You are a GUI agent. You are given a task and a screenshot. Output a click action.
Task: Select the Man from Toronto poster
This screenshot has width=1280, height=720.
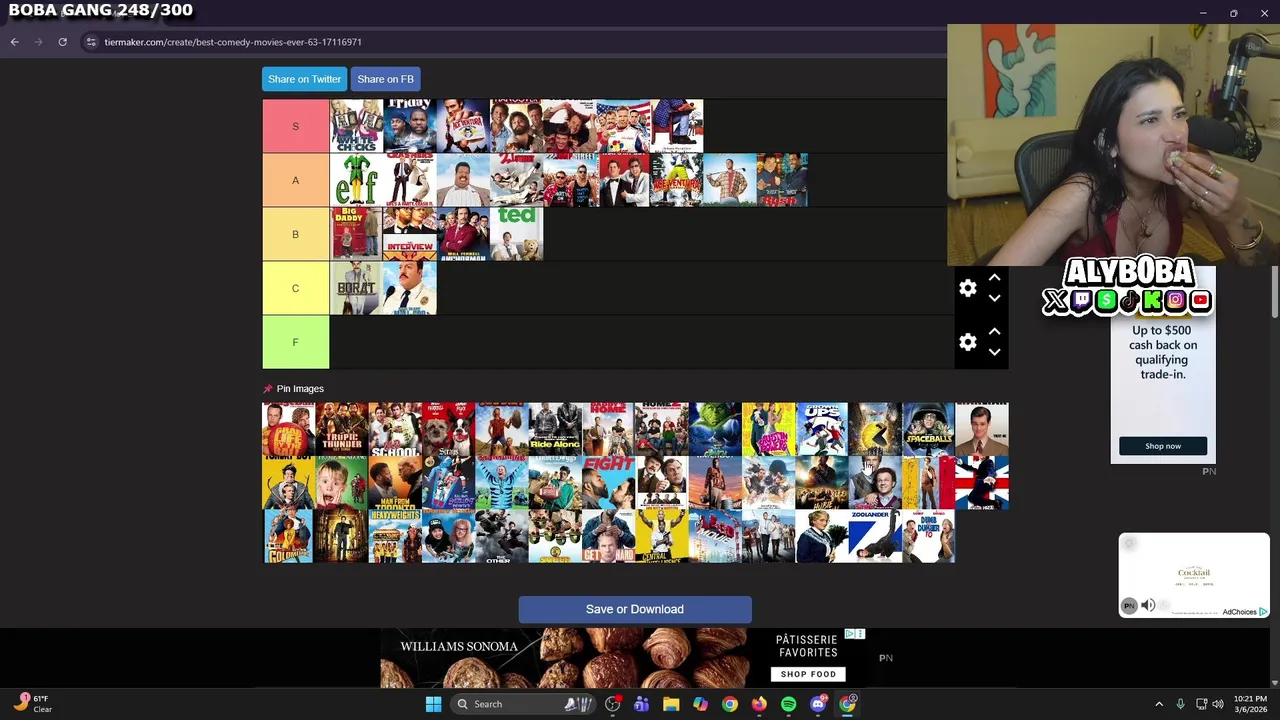click(395, 483)
